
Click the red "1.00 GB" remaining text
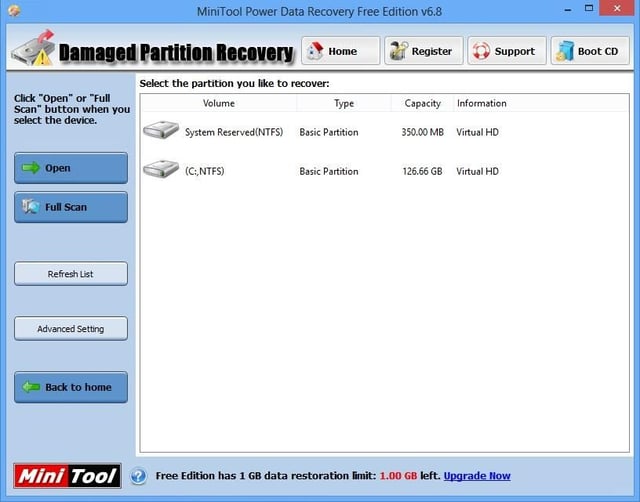pyautogui.click(x=398, y=476)
